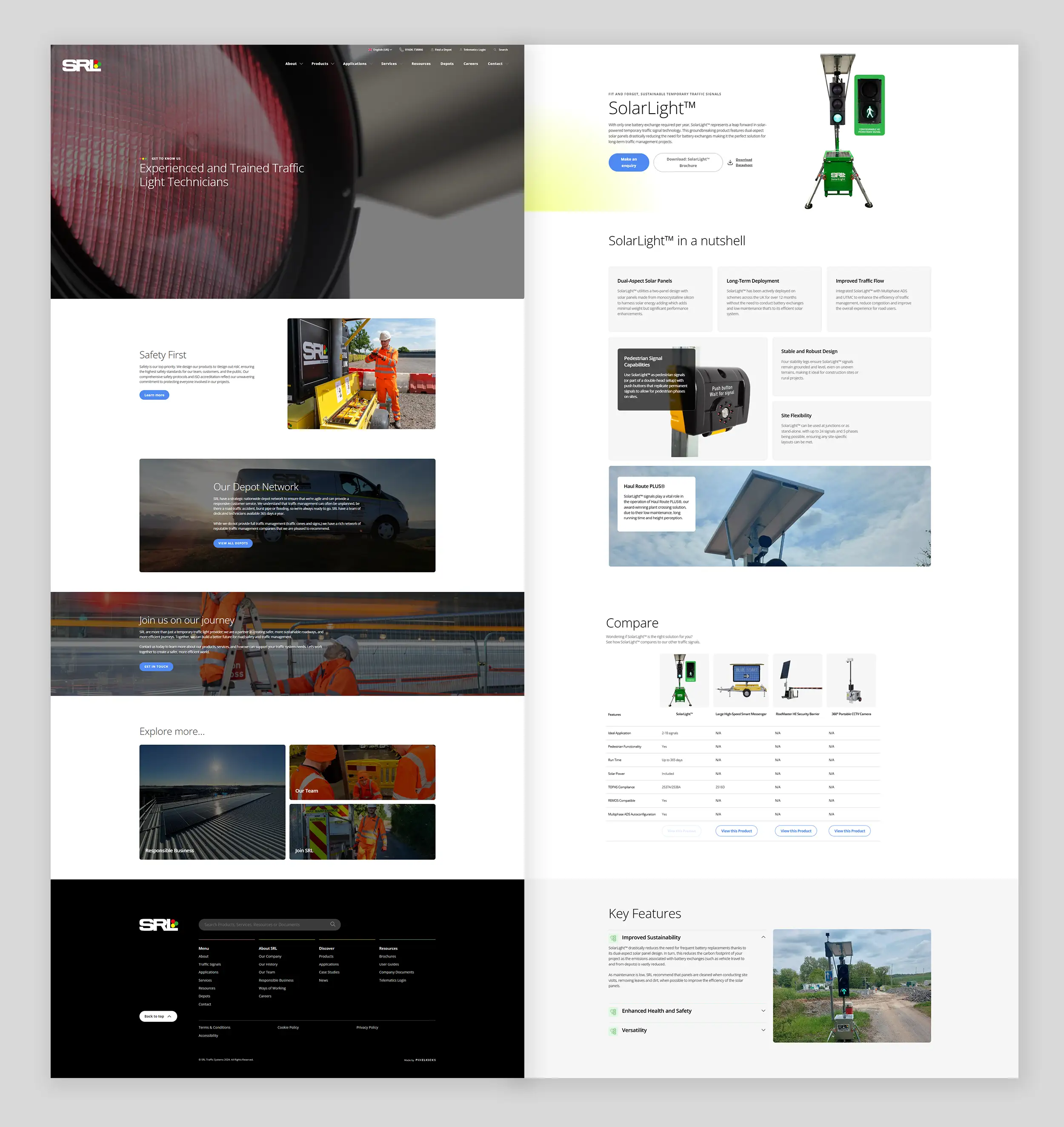The image size is (1064, 1127).
Task: Click the footer search magnifier icon
Action: coord(333,924)
